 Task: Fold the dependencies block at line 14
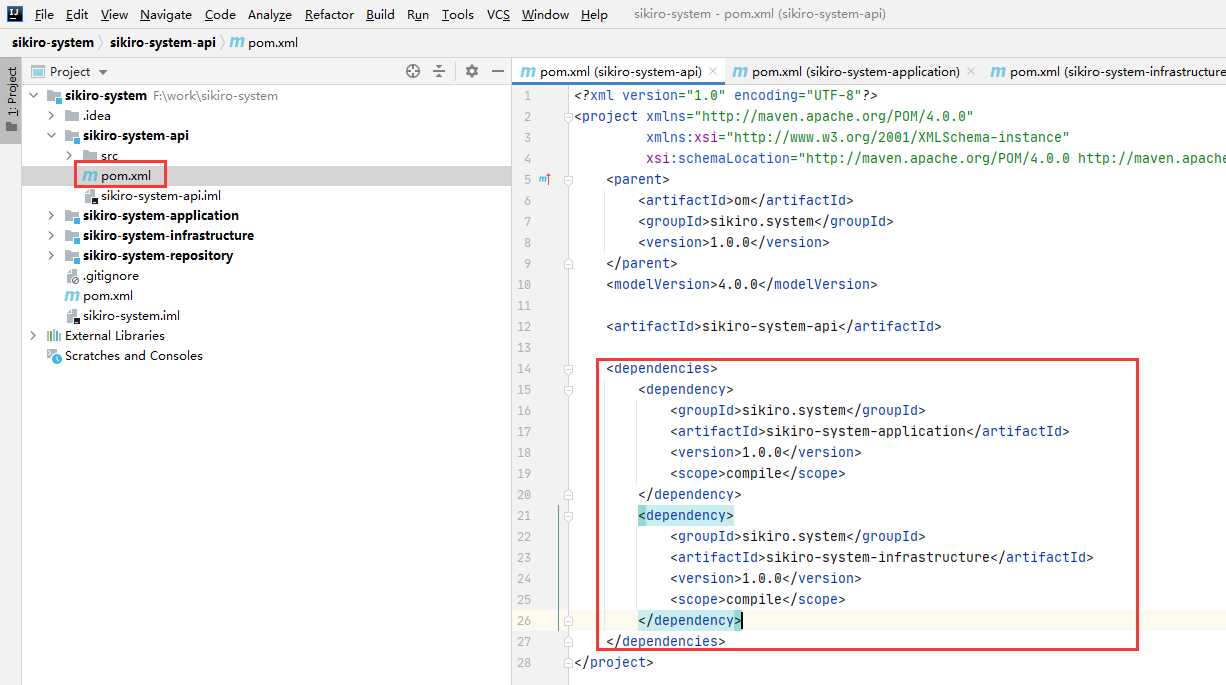(568, 369)
